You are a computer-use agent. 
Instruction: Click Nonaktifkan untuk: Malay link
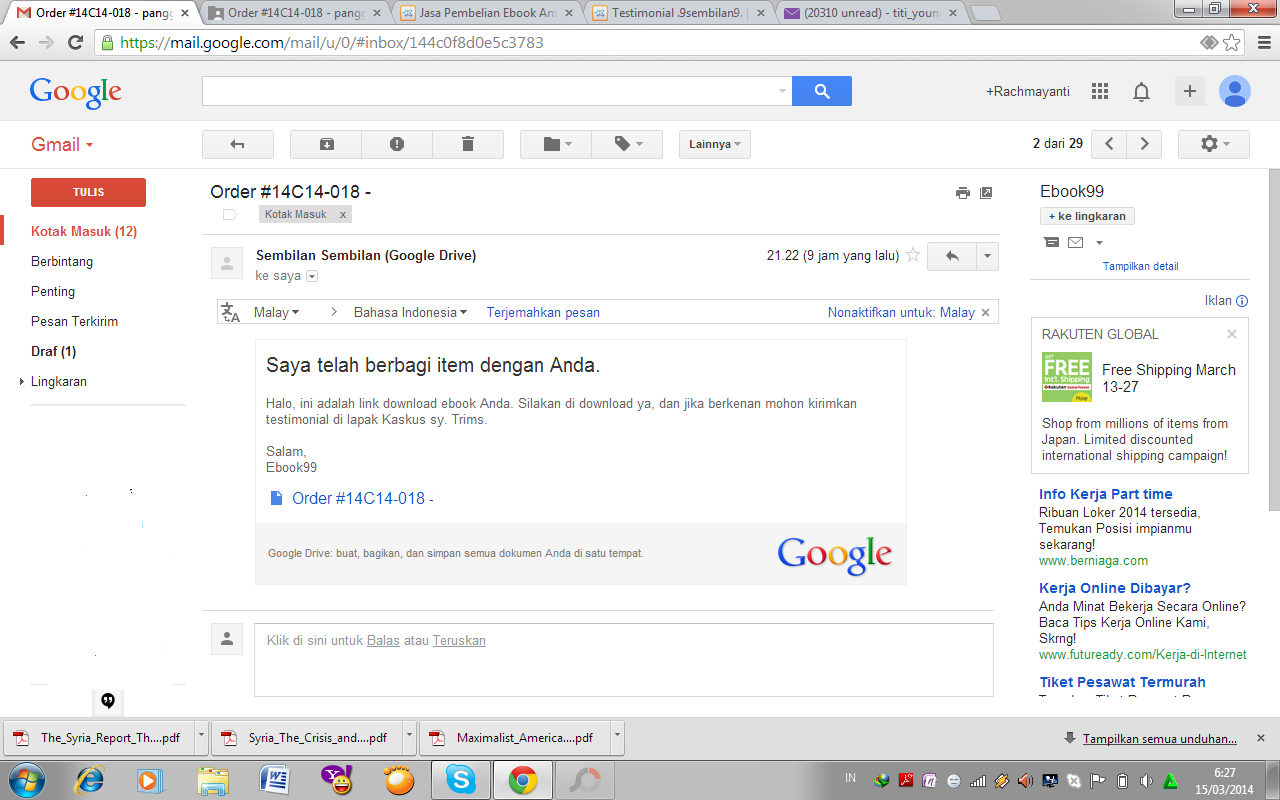point(901,312)
